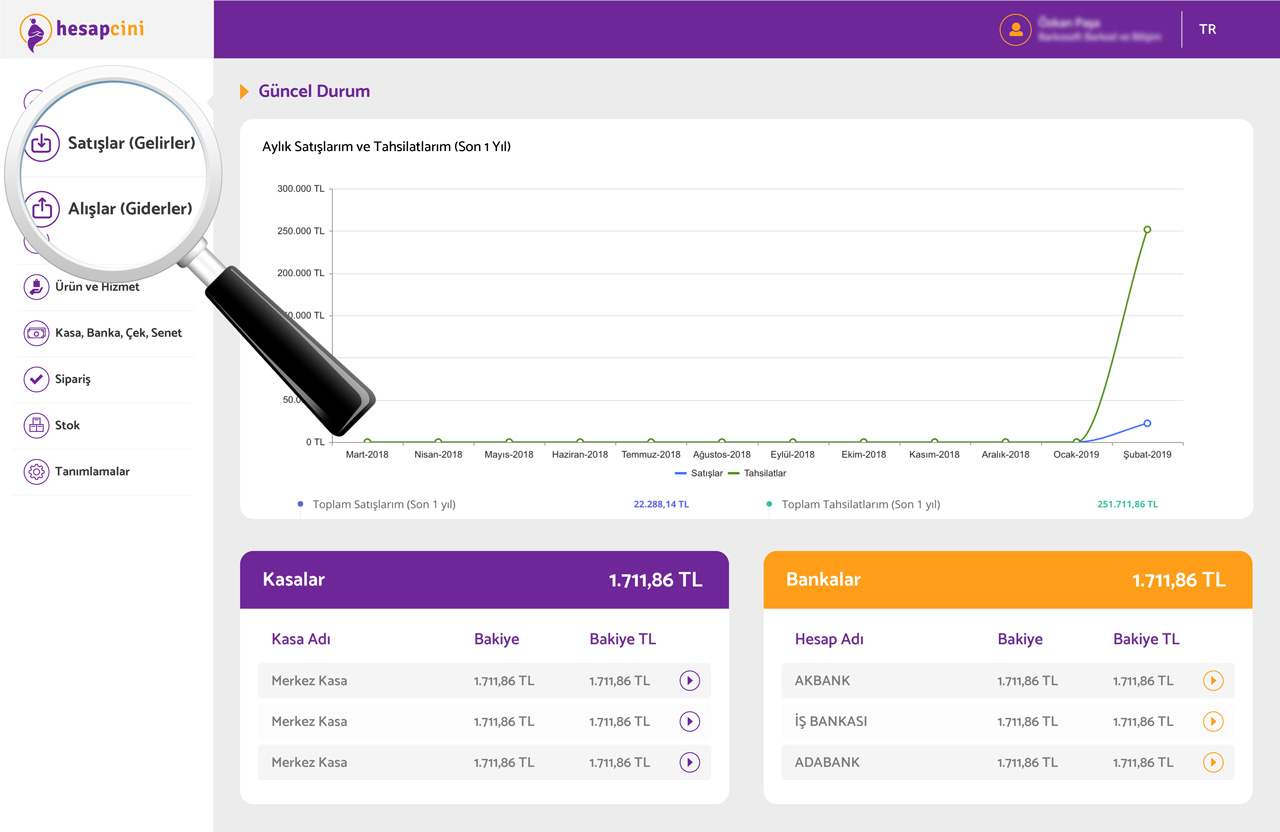Open Kasa, Banka, Çek, Senet menu
Screen dimensions: 1280x832
click(118, 333)
